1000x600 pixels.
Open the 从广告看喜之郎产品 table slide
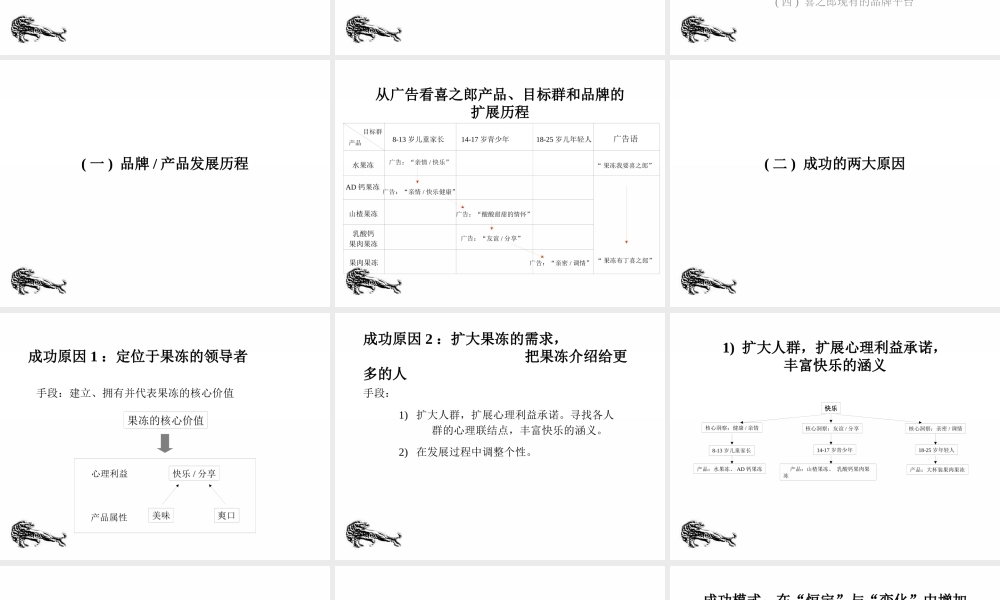click(x=499, y=184)
